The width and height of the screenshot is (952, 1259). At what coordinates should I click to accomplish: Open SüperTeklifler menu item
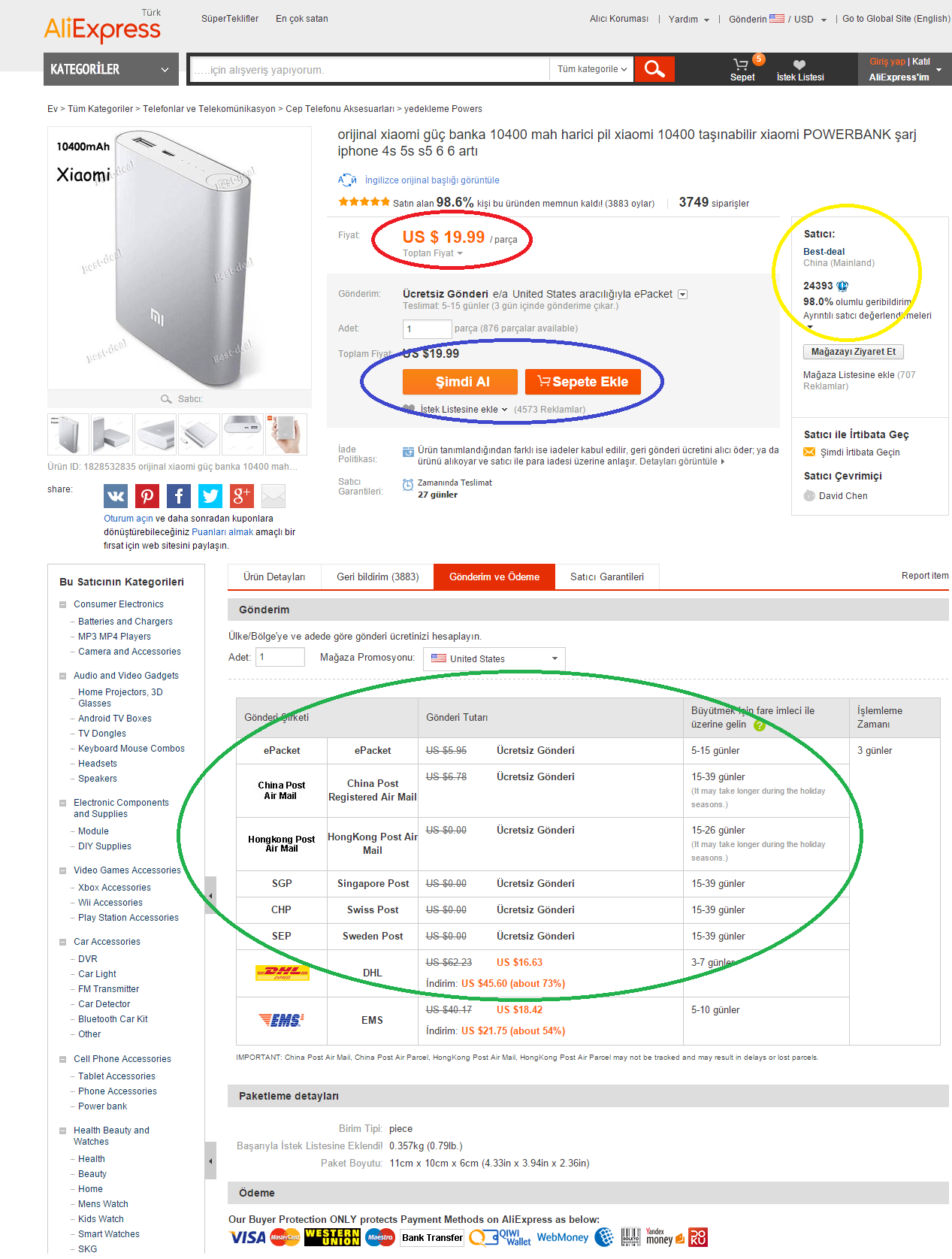point(230,19)
